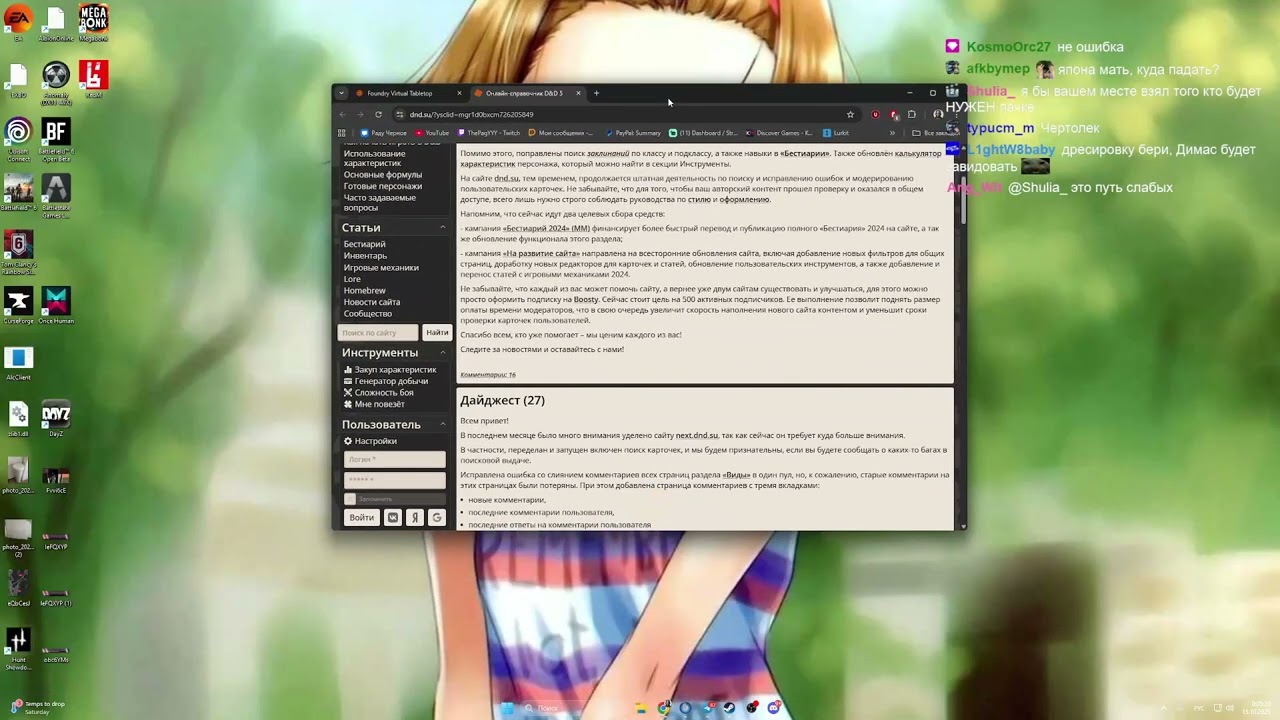Viewport: 1280px width, 720px height.
Task: Open the Homebrew sidebar item
Action: [364, 291]
